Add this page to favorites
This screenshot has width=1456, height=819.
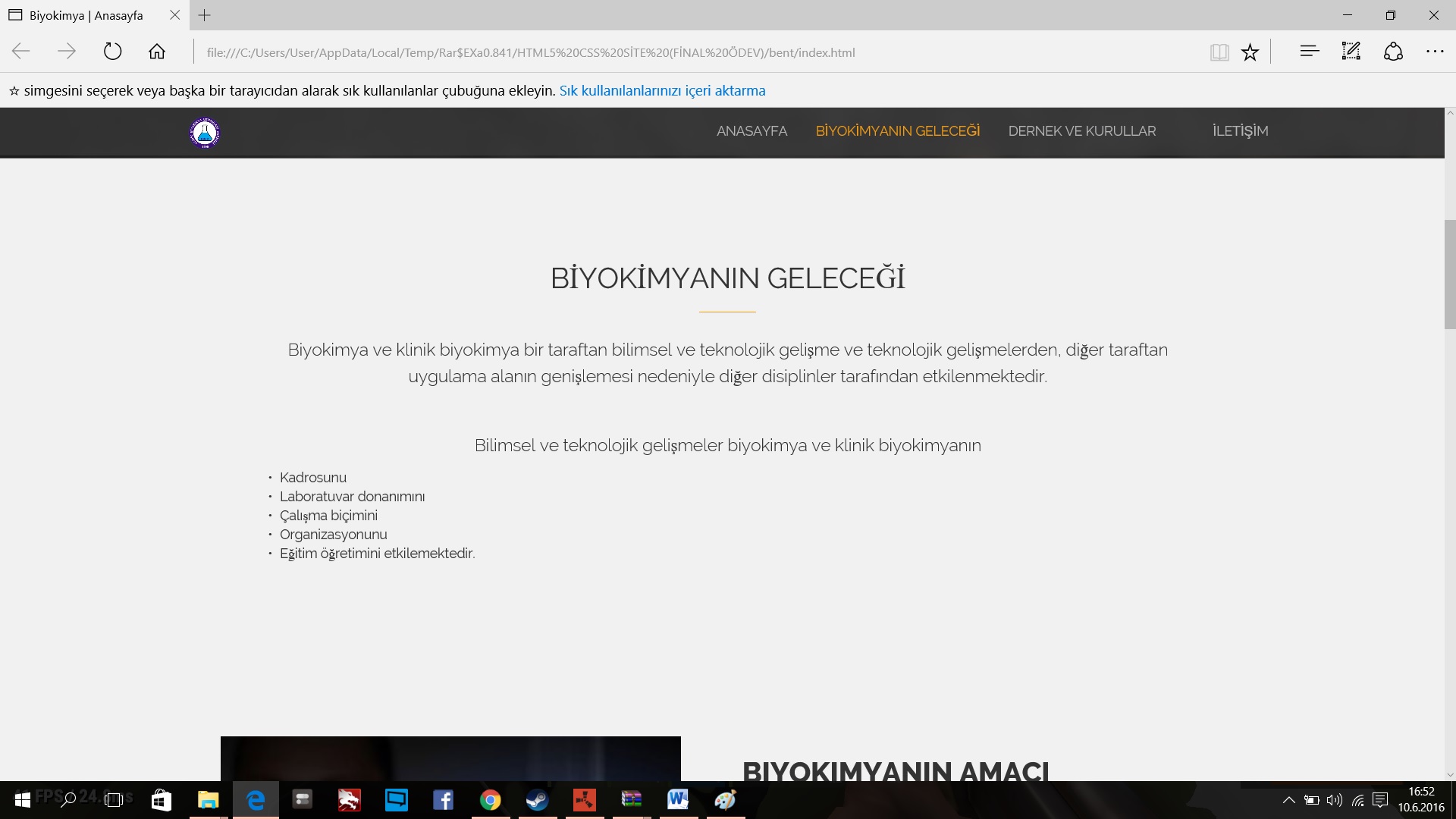[1250, 52]
